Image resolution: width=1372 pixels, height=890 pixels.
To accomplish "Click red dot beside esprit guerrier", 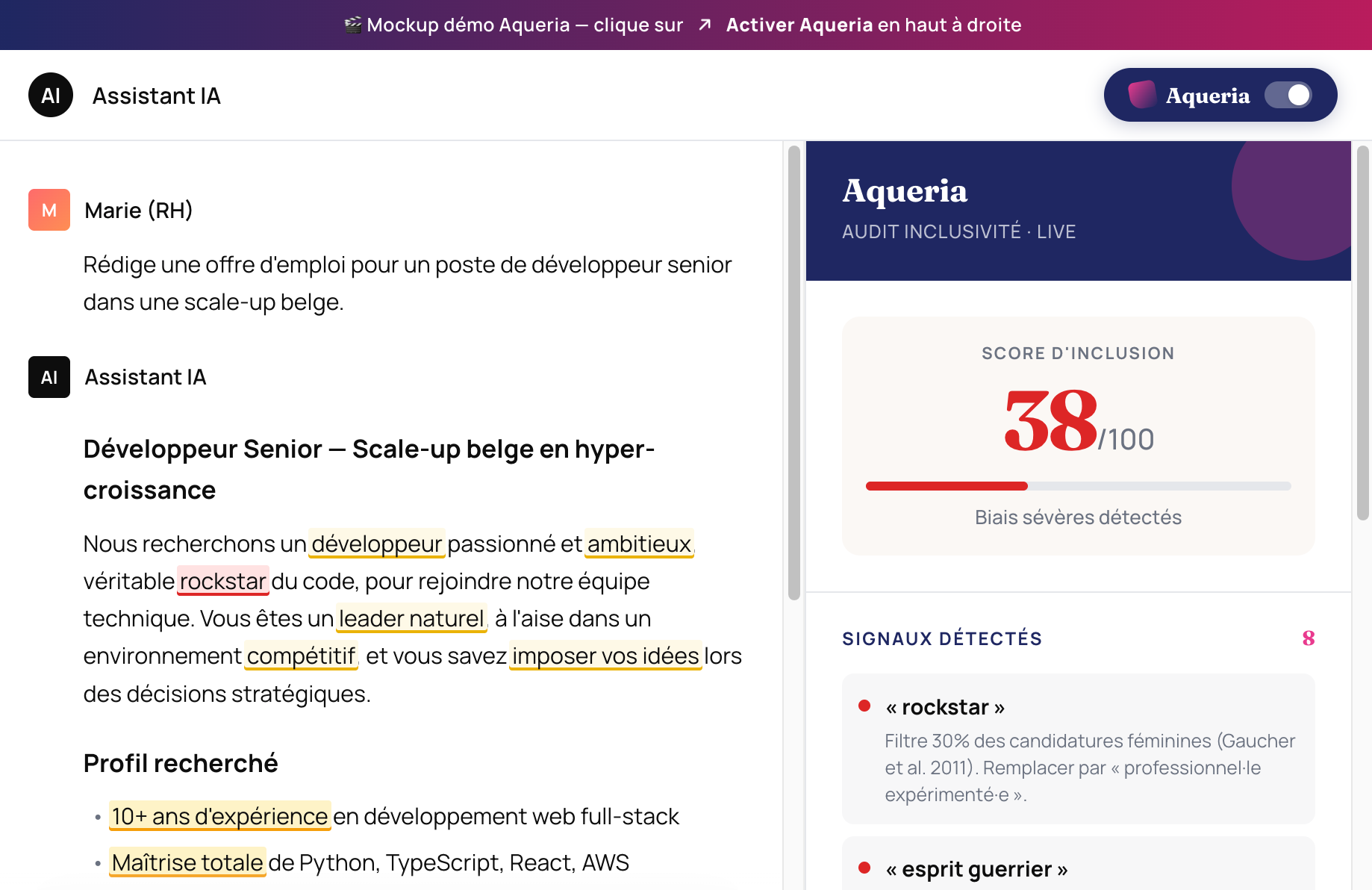I will click(x=864, y=868).
